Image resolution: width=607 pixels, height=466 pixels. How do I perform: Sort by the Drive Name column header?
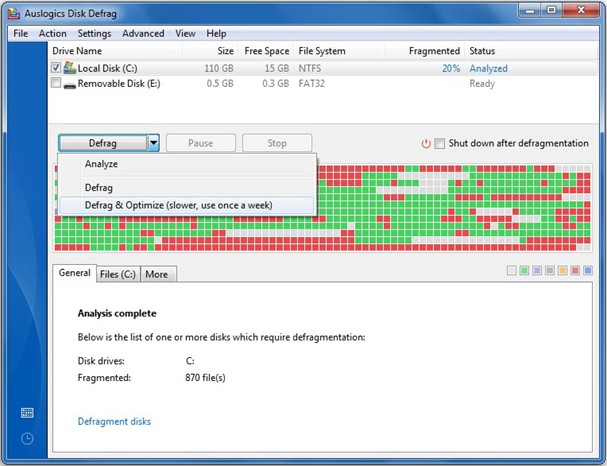(115, 51)
